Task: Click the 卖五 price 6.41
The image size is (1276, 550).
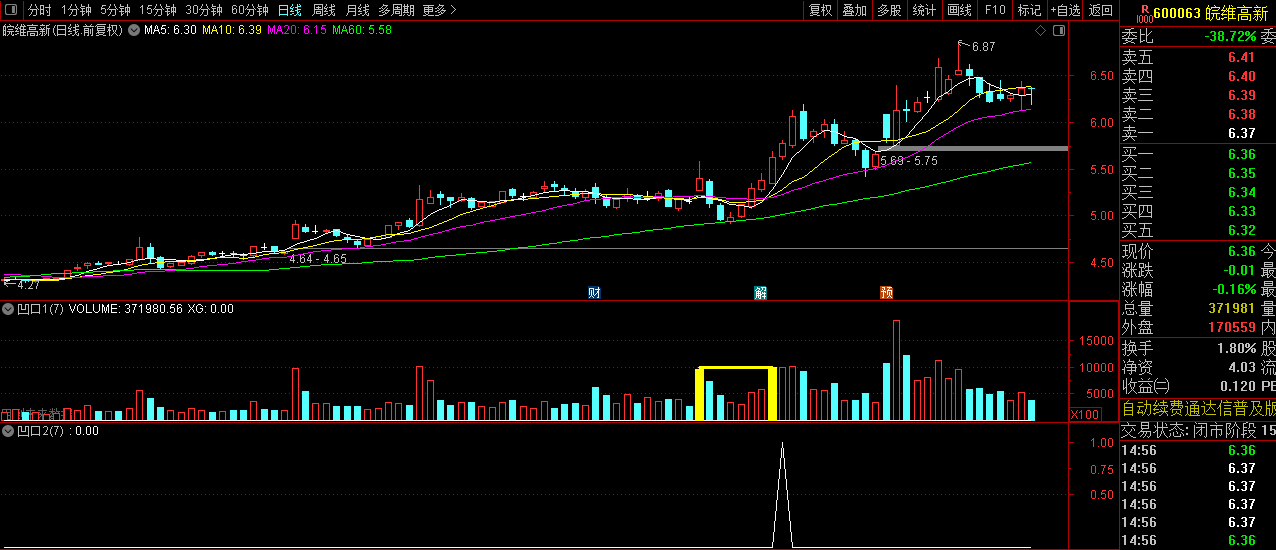Action: 1241,57
